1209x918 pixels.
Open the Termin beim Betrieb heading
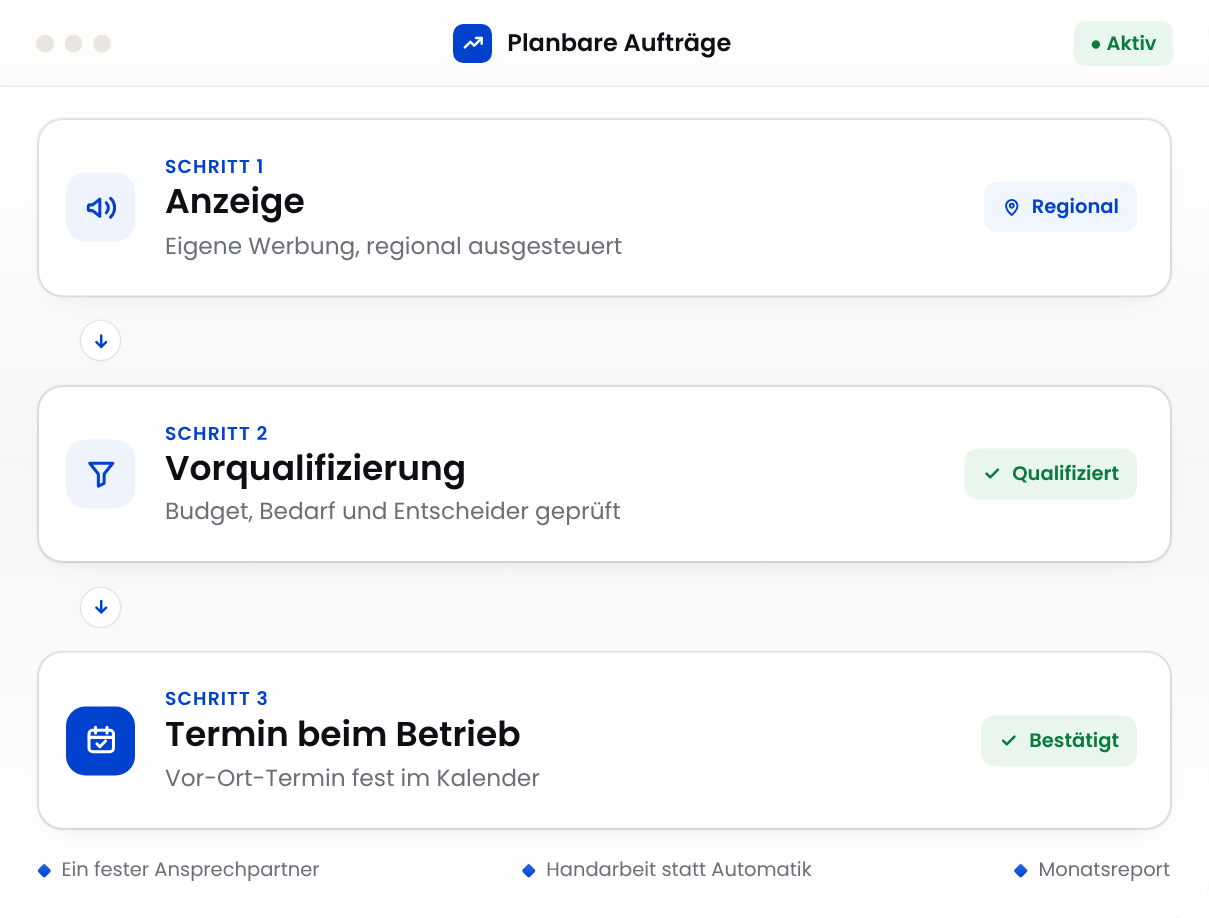click(x=343, y=735)
